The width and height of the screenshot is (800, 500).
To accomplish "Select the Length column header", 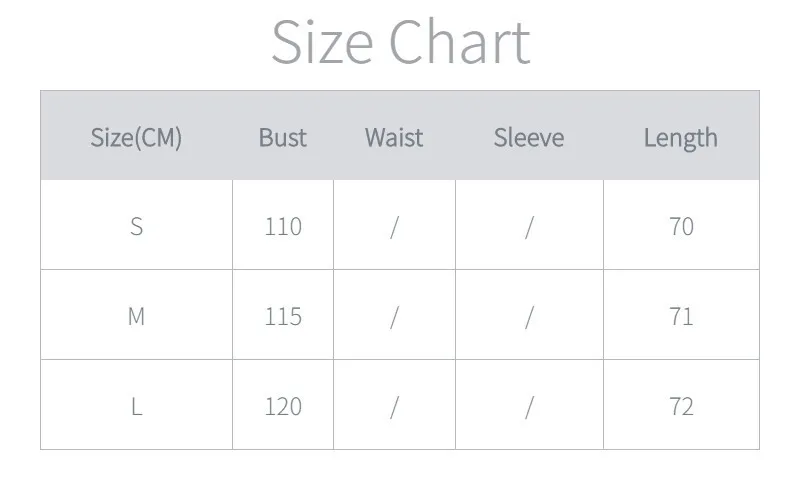I will (681, 137).
